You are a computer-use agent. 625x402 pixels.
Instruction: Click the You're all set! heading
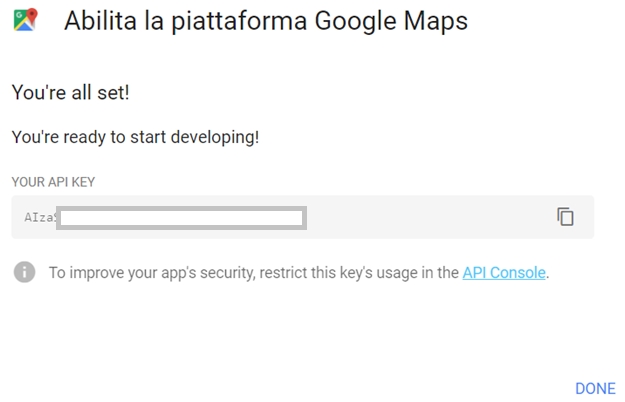pos(70,93)
